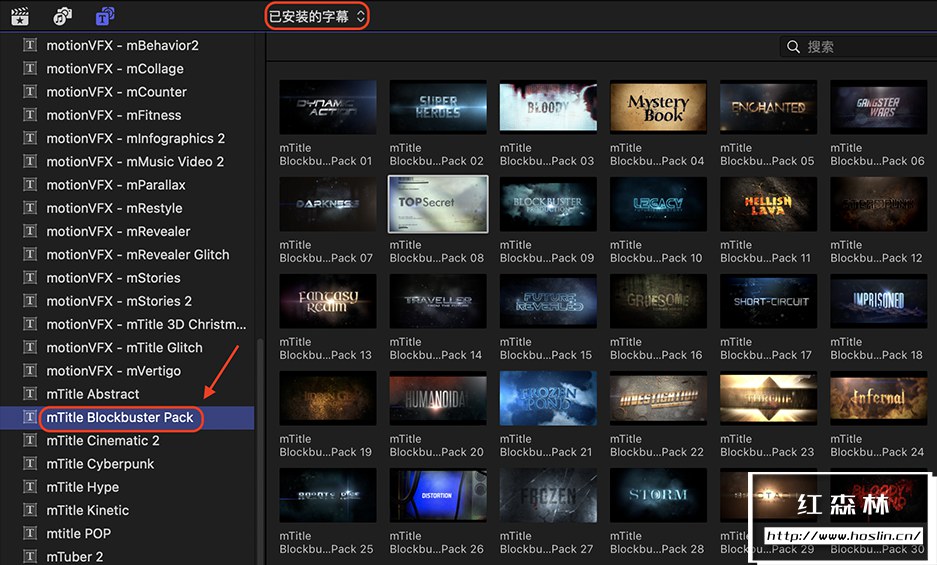Open the Libraries sidebar clapperboard icon

click(20, 16)
